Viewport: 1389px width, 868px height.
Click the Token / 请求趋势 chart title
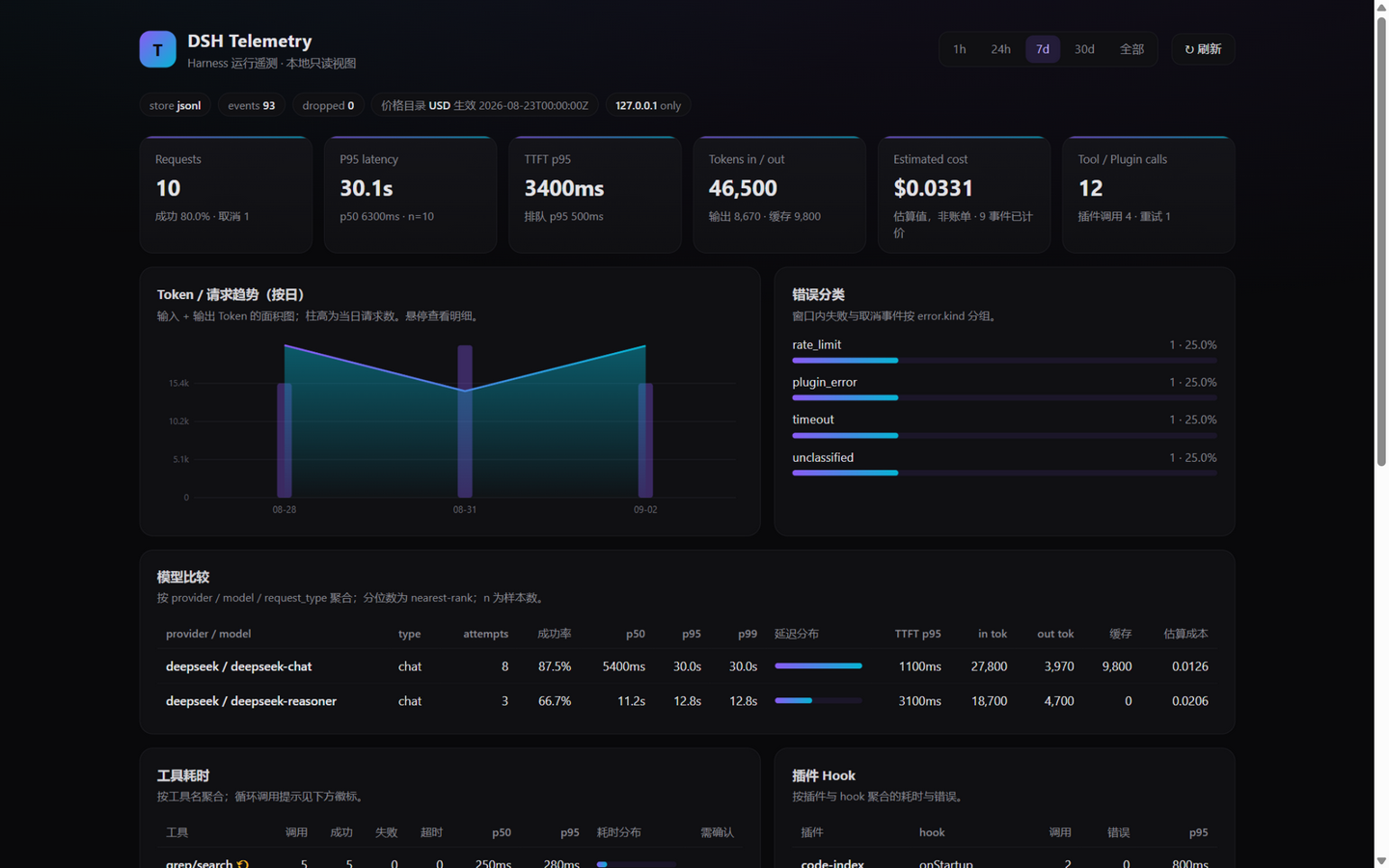[x=231, y=294]
